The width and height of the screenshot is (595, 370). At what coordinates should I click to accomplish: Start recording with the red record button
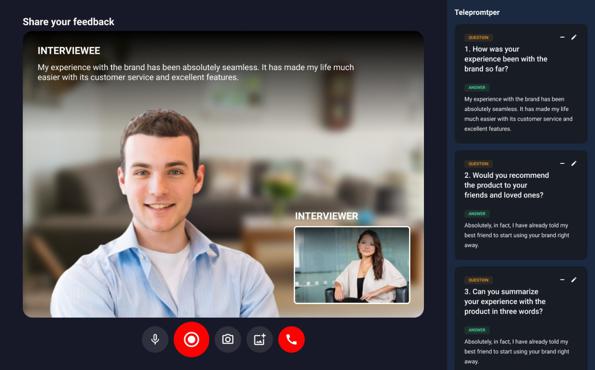(191, 339)
